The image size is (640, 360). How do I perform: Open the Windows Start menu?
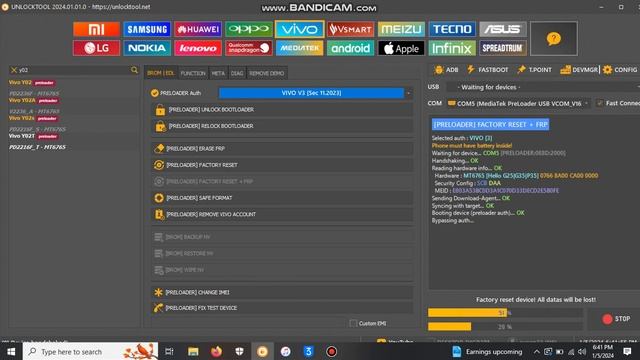coord(11,351)
